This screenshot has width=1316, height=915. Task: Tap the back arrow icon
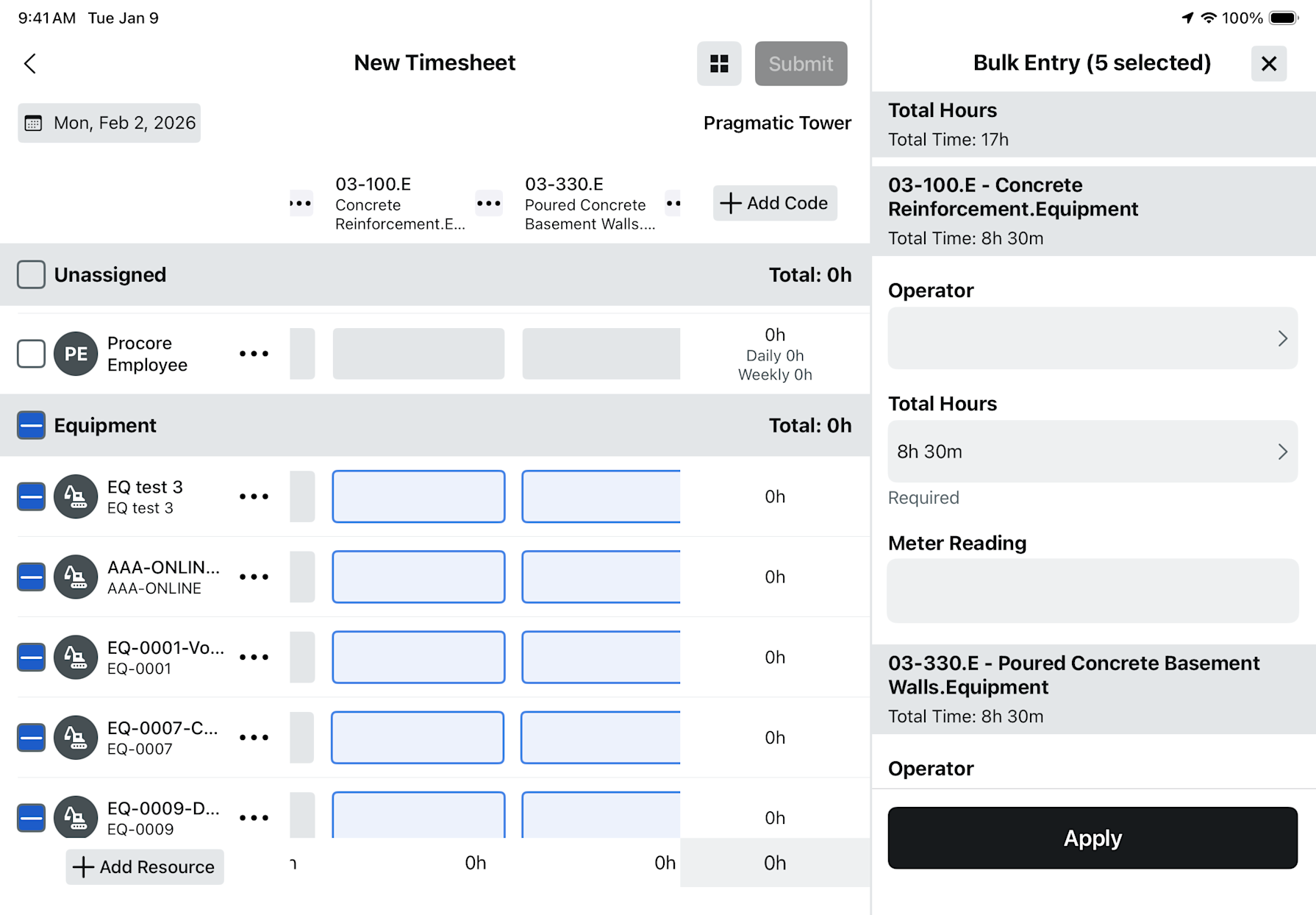click(30, 64)
